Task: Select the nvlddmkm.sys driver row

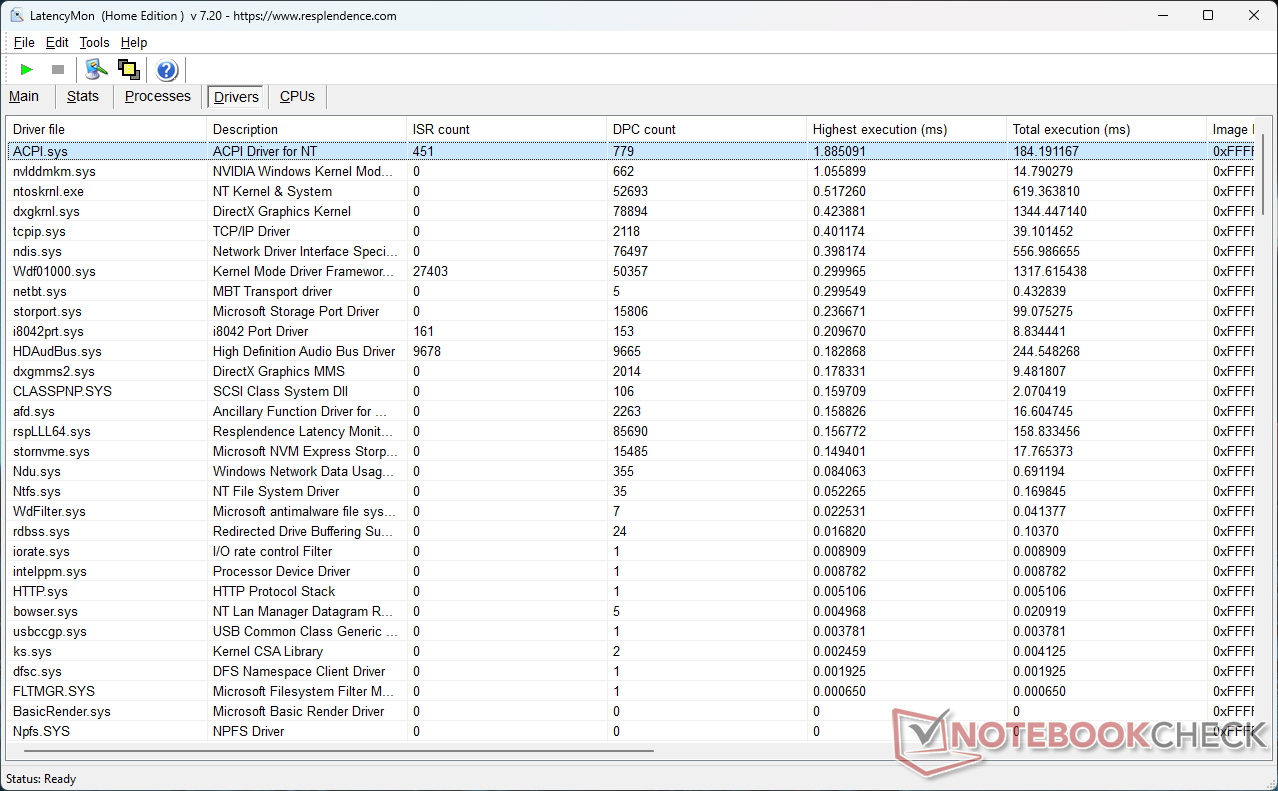Action: coord(631,171)
